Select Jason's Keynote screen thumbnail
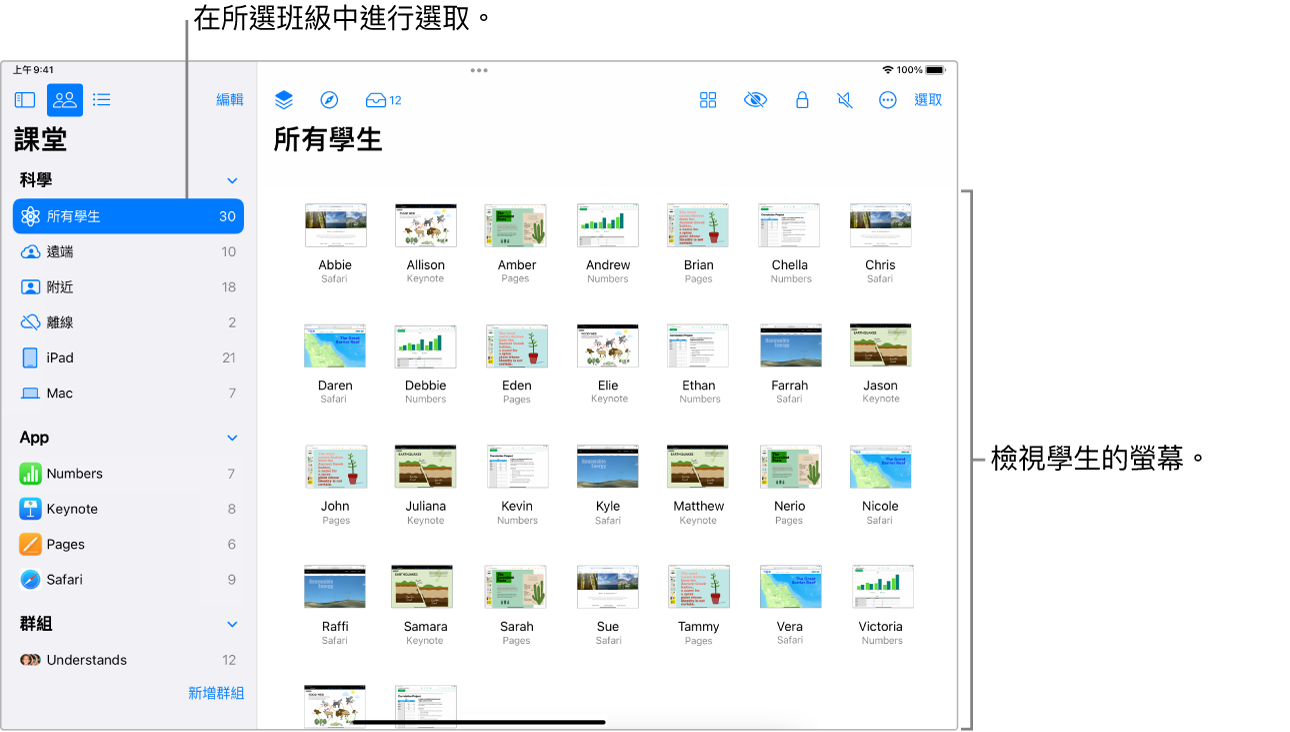This screenshot has width=1290, height=732. click(880, 345)
